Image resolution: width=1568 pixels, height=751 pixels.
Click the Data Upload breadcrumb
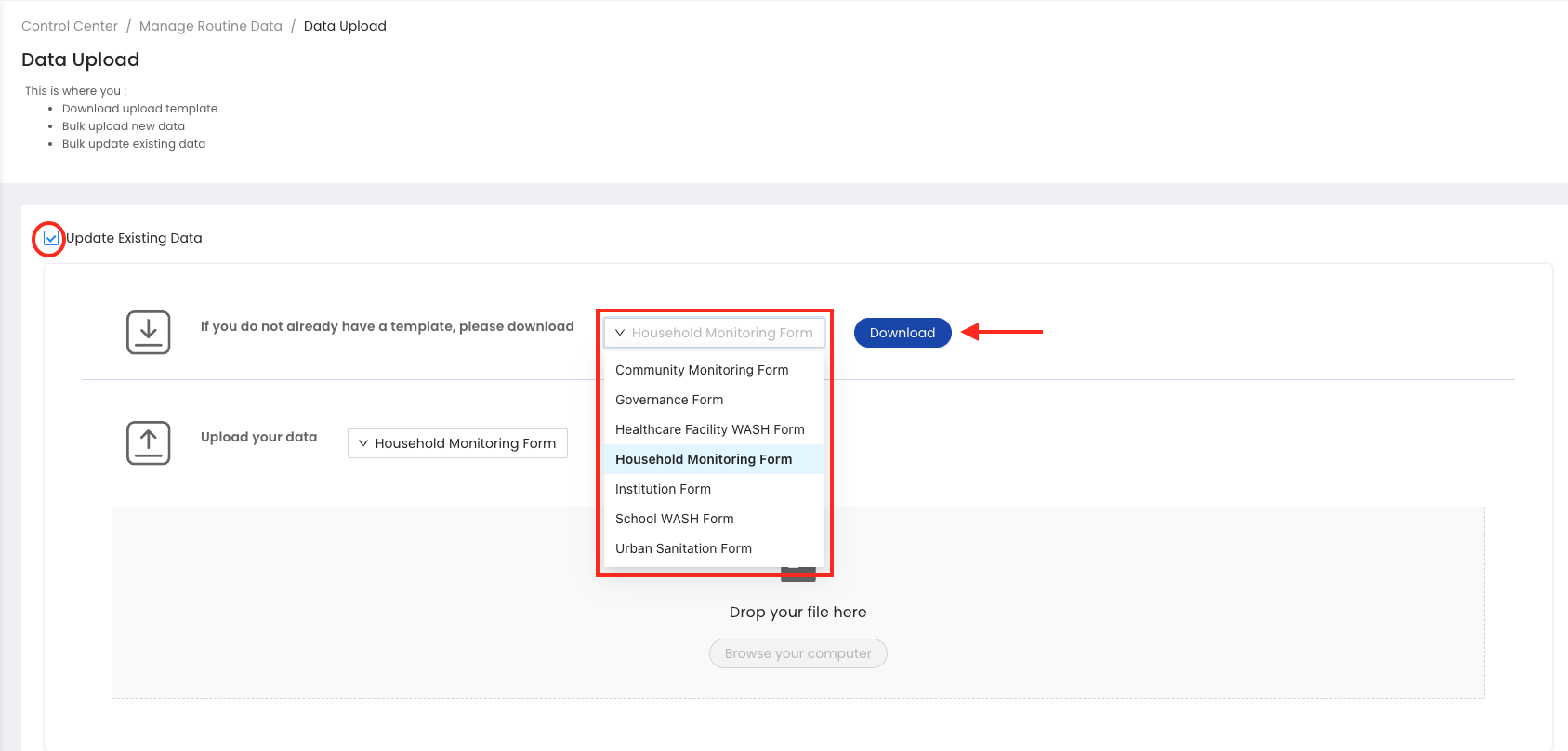click(x=345, y=26)
